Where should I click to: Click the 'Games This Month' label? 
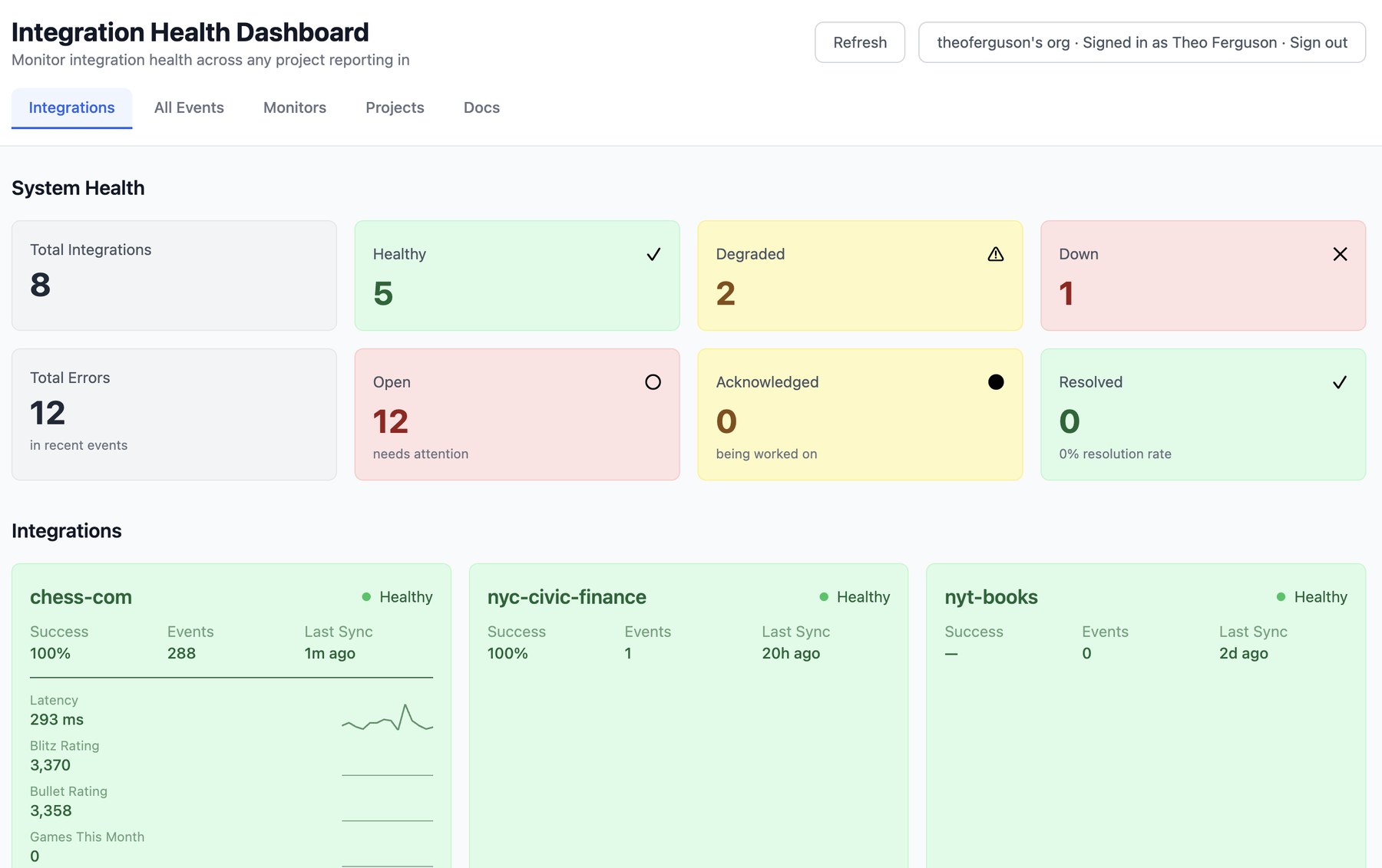click(87, 837)
